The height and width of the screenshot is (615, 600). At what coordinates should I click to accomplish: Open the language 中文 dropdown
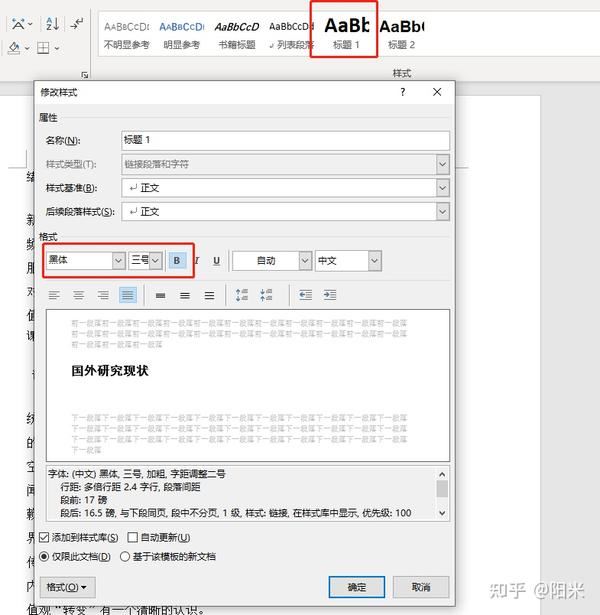[375, 261]
